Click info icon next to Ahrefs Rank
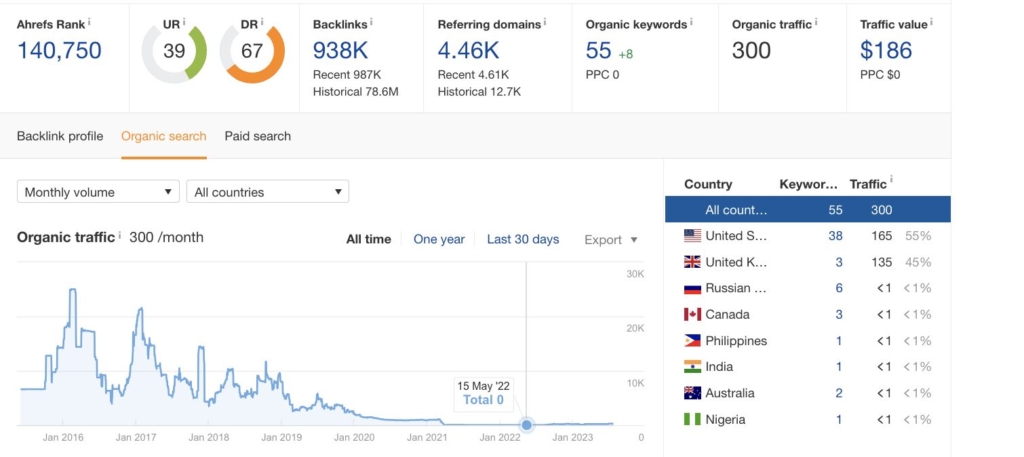The width and height of the screenshot is (1024, 457). coord(89,20)
